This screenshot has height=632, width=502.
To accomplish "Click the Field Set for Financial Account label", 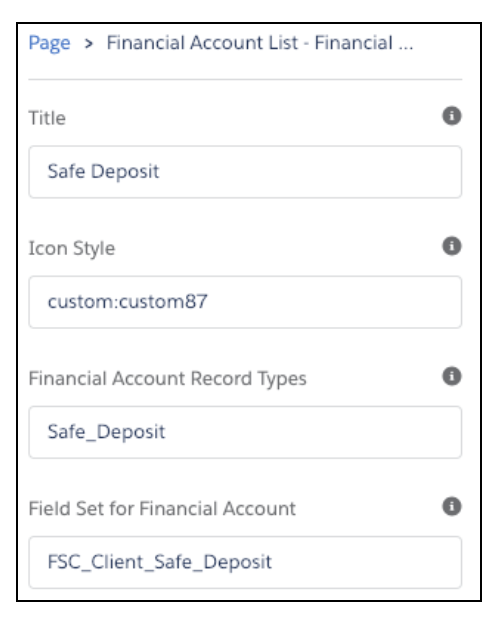I will click(162, 508).
